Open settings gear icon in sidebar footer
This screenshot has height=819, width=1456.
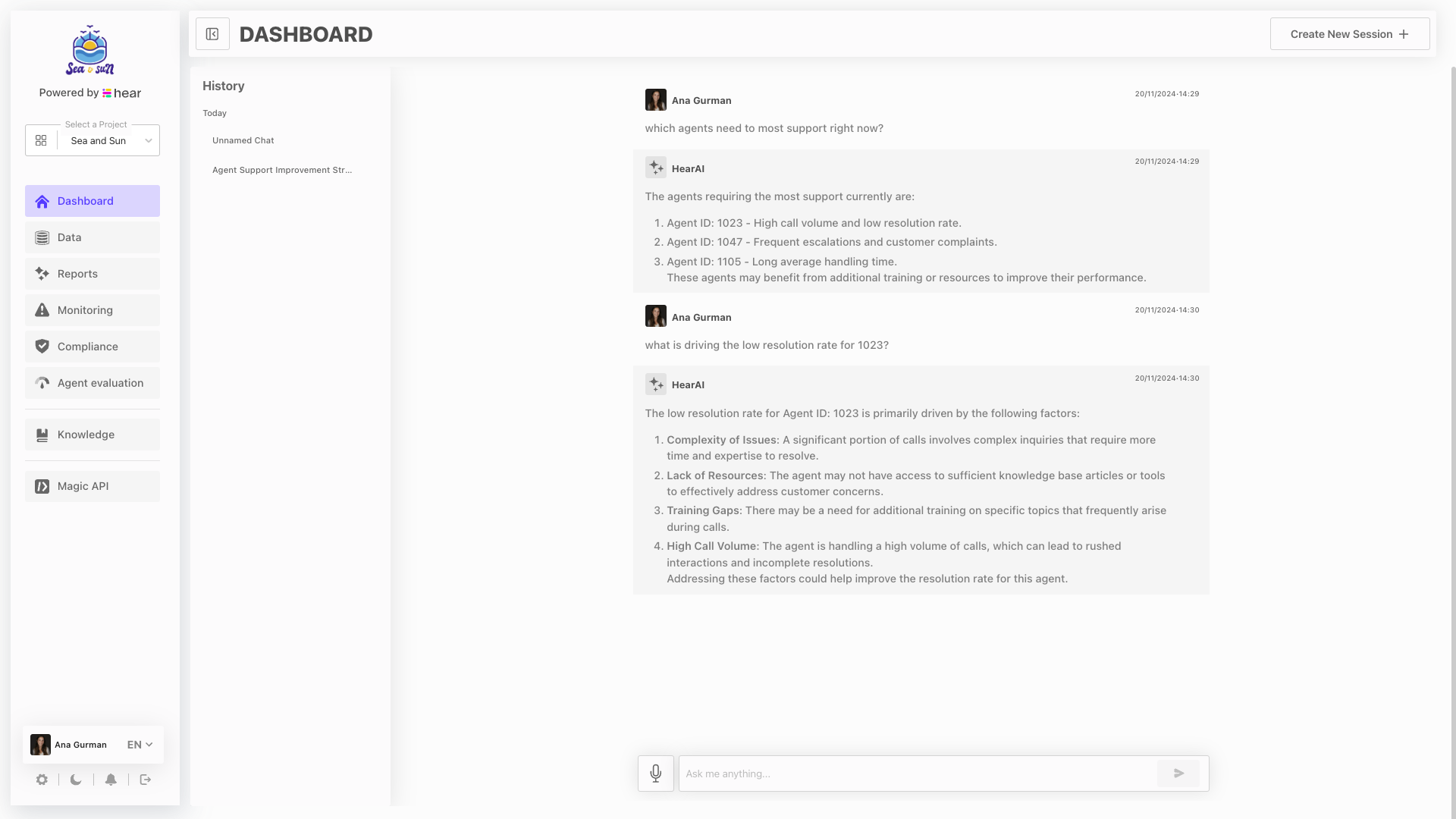(x=42, y=780)
